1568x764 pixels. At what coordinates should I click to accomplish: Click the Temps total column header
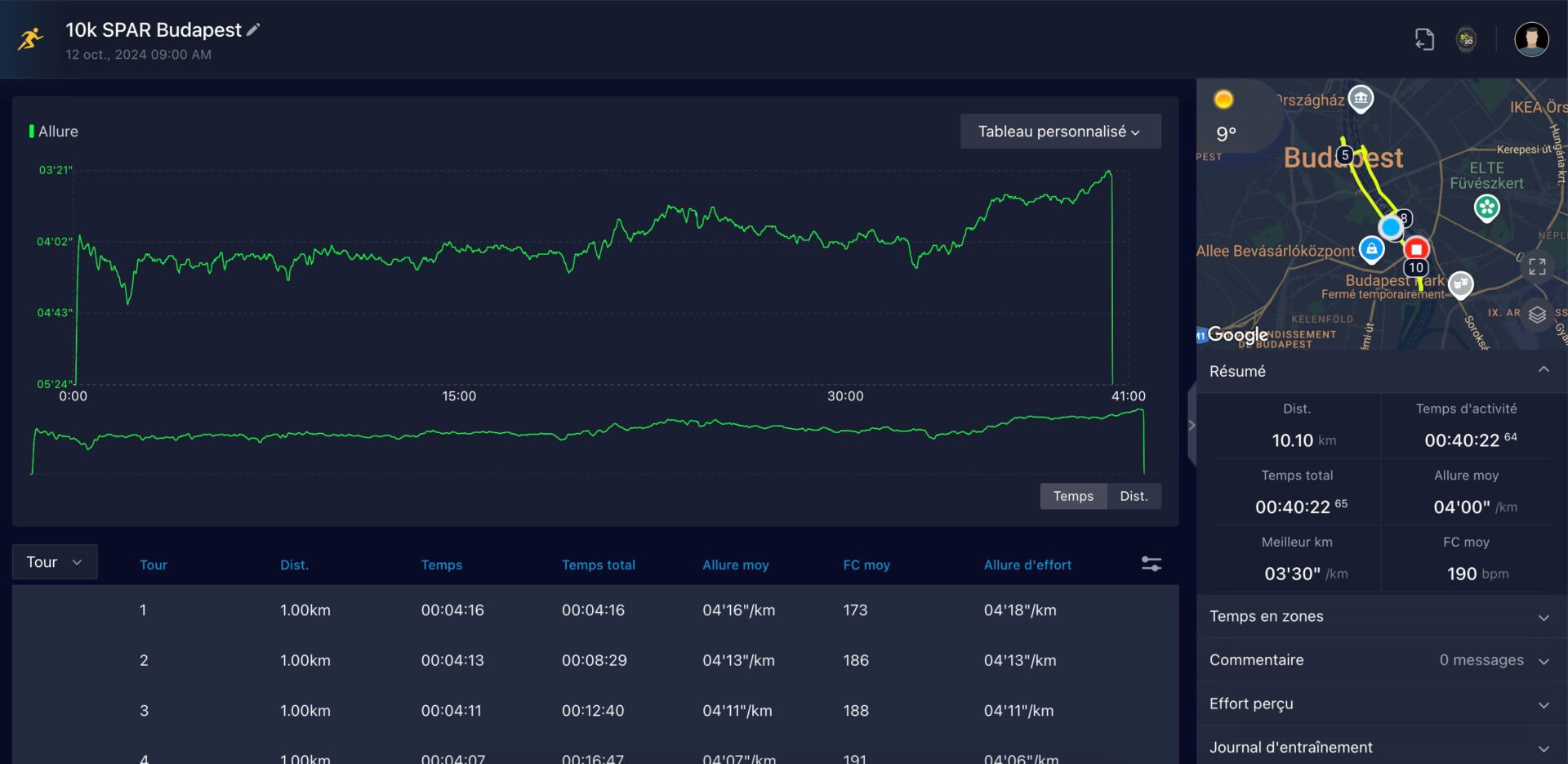(599, 565)
